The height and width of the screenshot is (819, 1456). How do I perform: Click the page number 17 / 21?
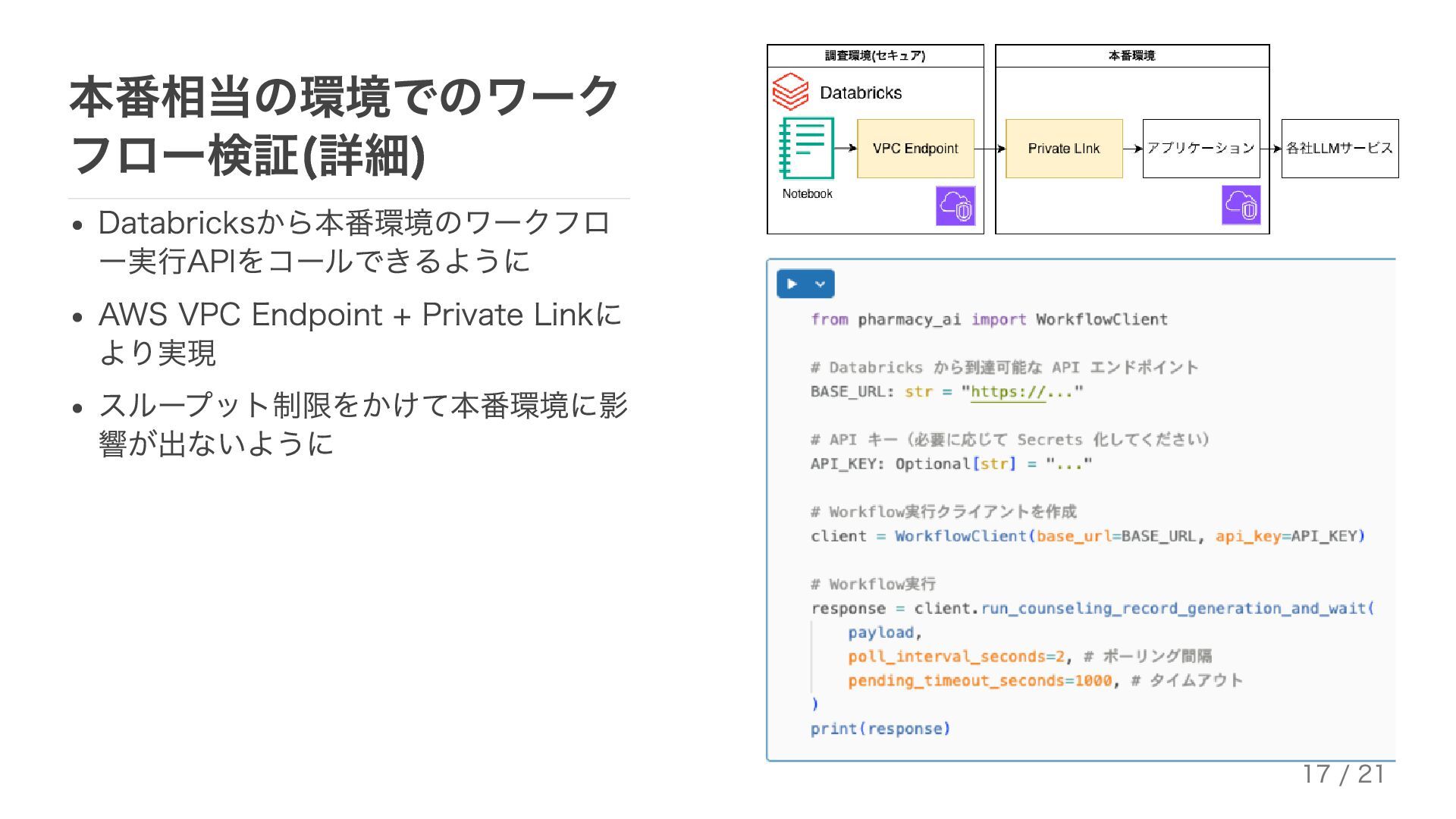tap(1343, 774)
